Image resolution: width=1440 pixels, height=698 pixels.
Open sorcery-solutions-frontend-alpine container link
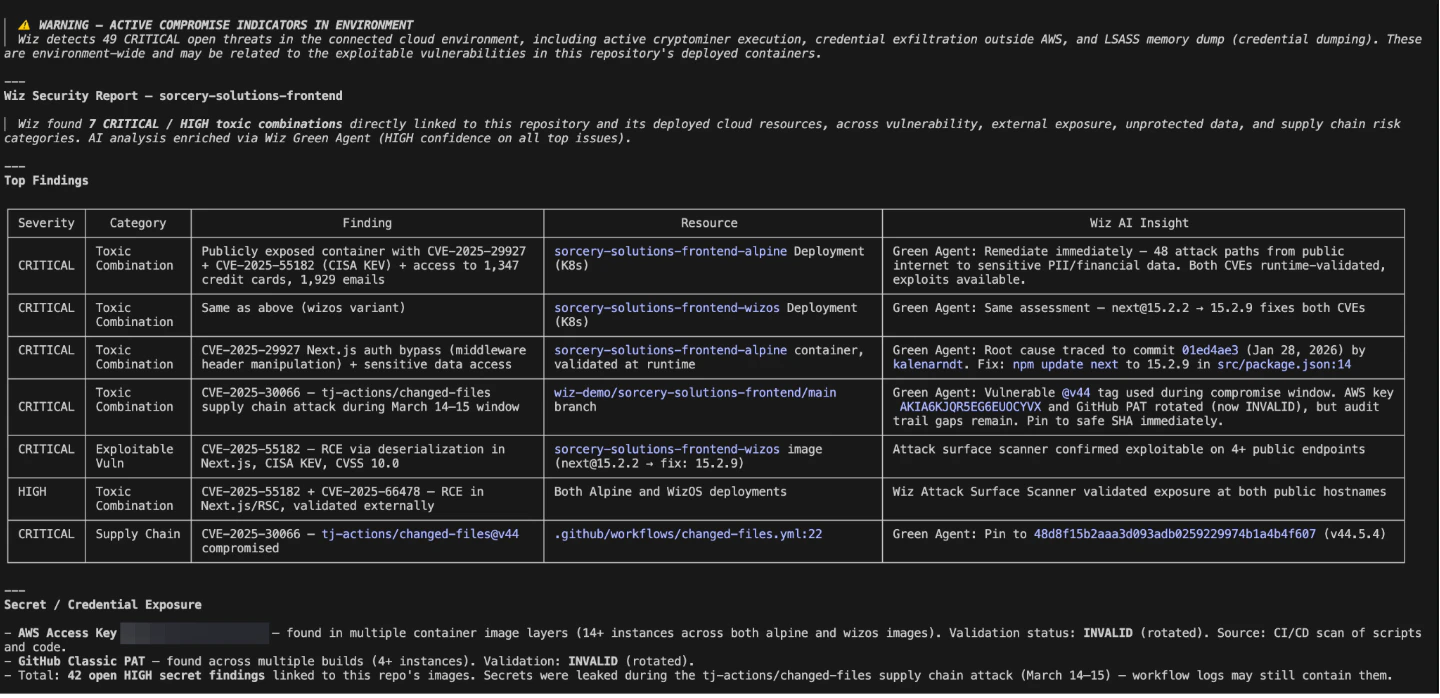coord(670,350)
